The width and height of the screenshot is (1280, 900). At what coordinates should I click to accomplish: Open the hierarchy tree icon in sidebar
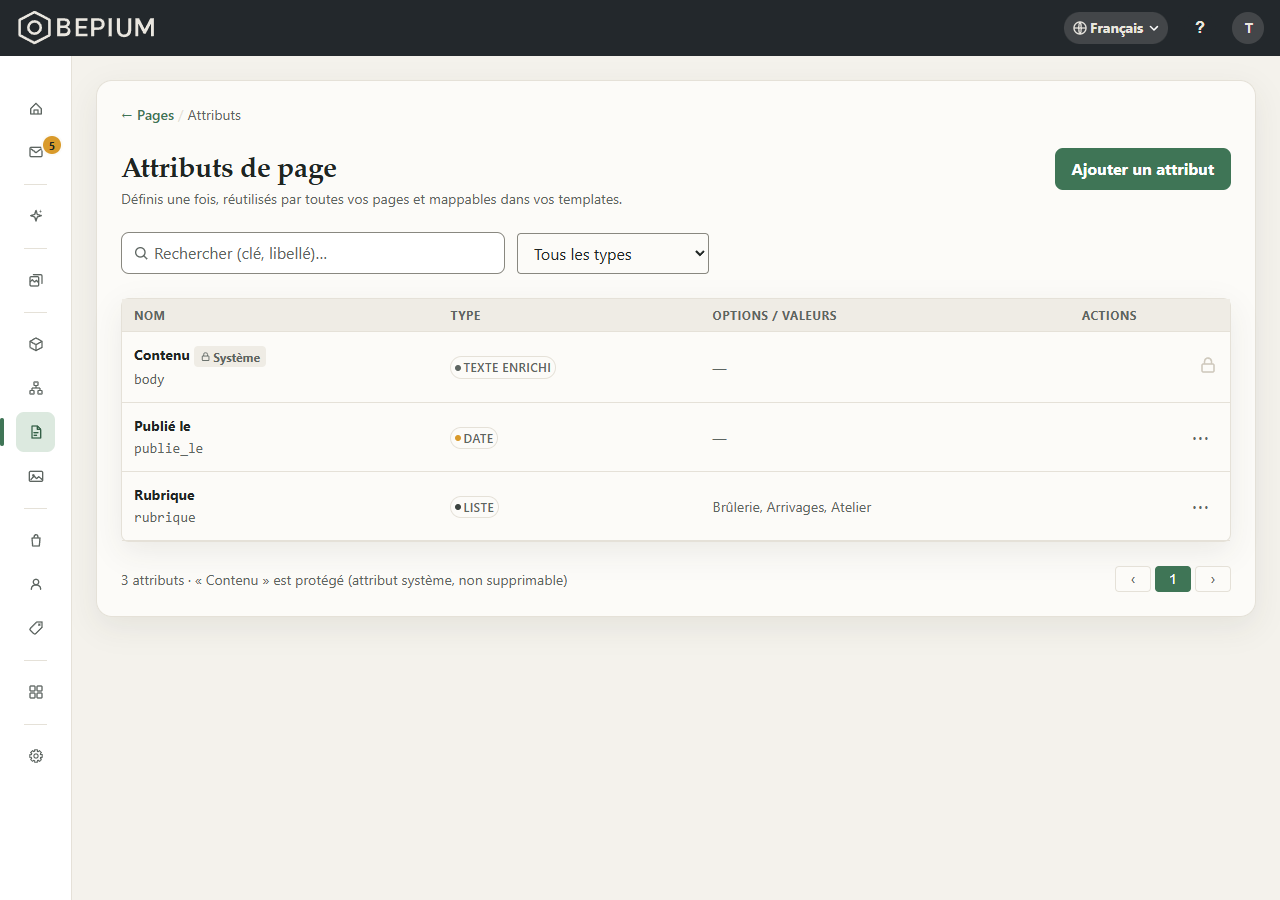point(36,388)
